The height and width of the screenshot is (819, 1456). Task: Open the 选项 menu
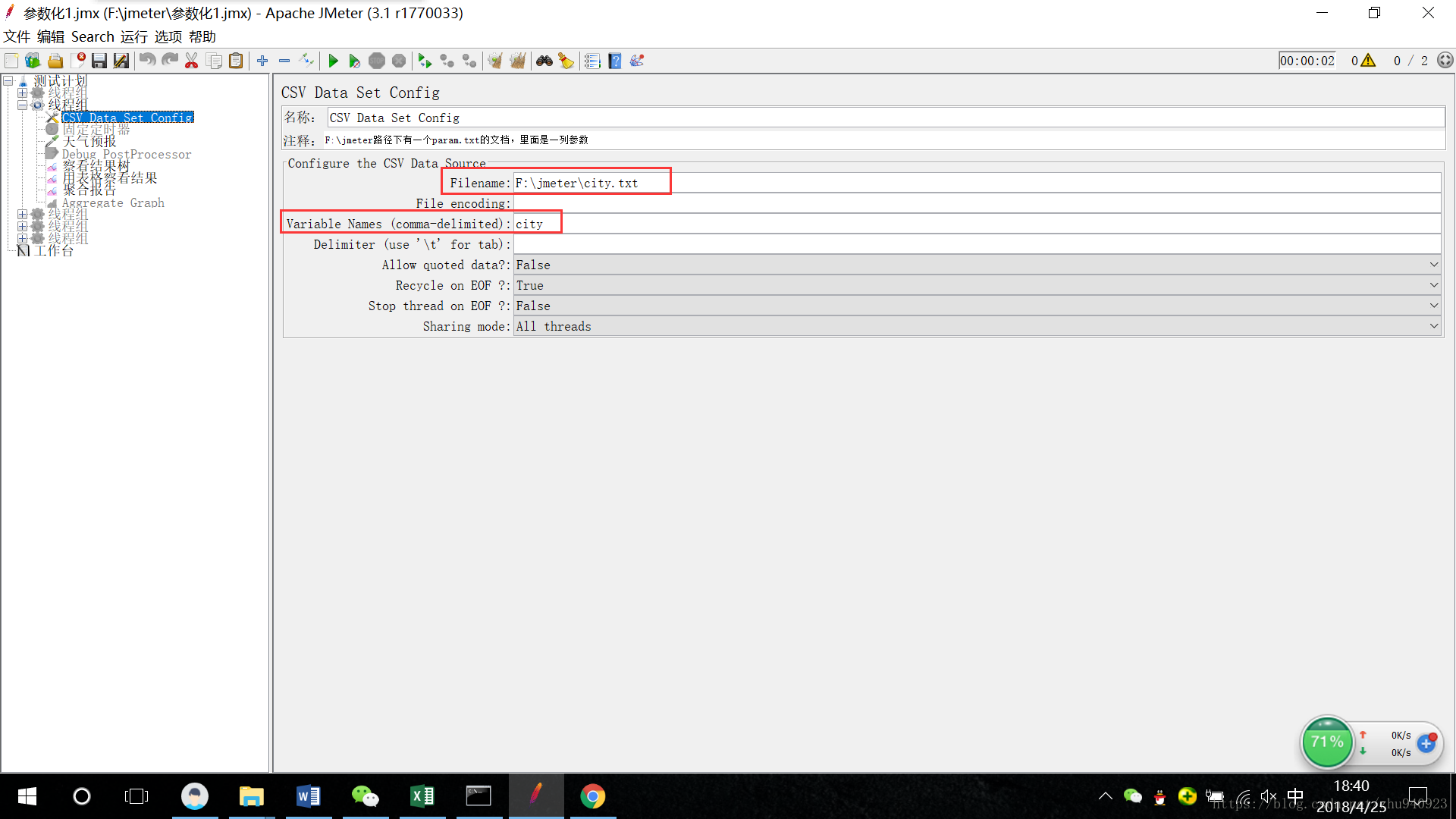click(x=168, y=36)
